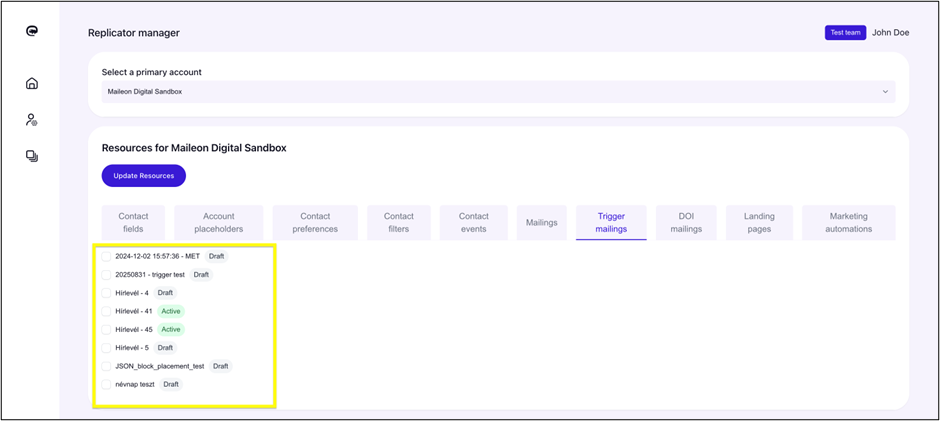Check the névnap teszt checkbox
Image resolution: width=940 pixels, height=421 pixels.
tap(106, 384)
